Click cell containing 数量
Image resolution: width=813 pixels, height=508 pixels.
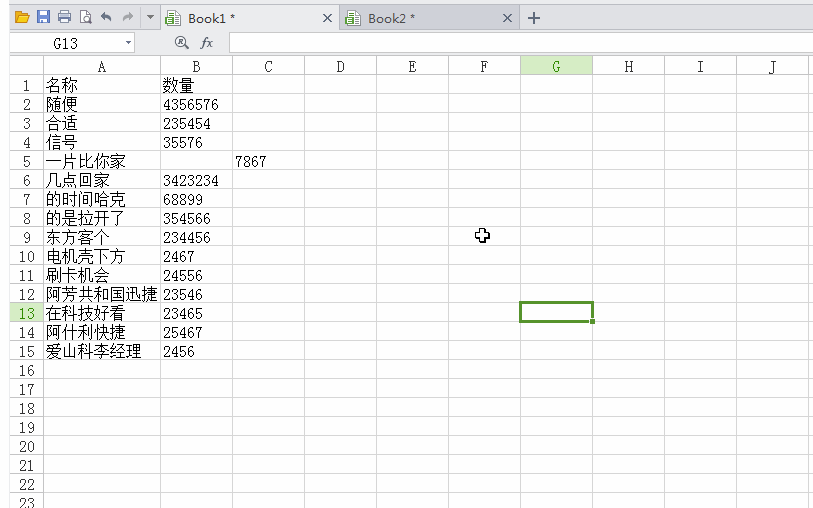click(197, 85)
